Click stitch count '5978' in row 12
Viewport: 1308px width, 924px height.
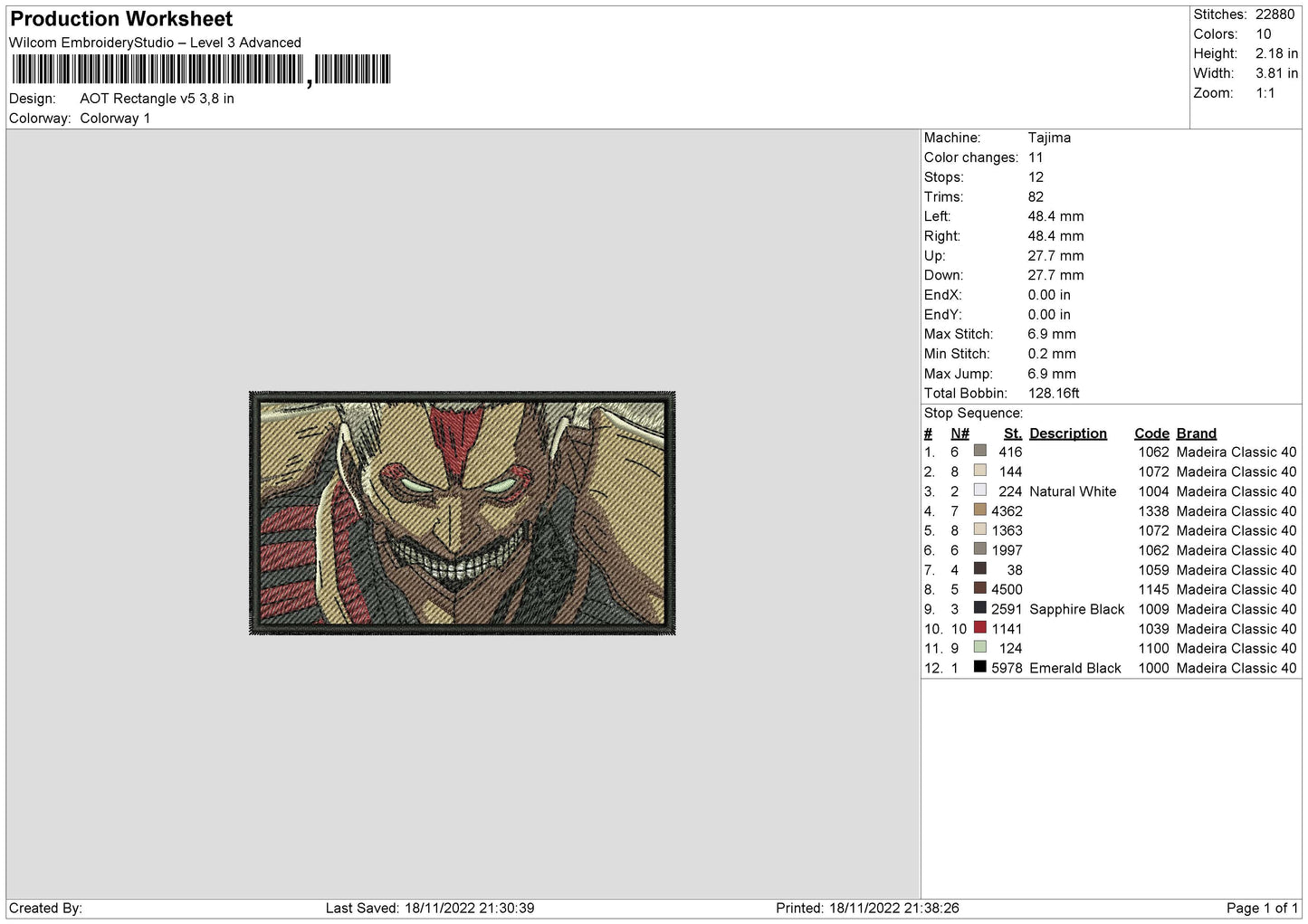click(1007, 668)
